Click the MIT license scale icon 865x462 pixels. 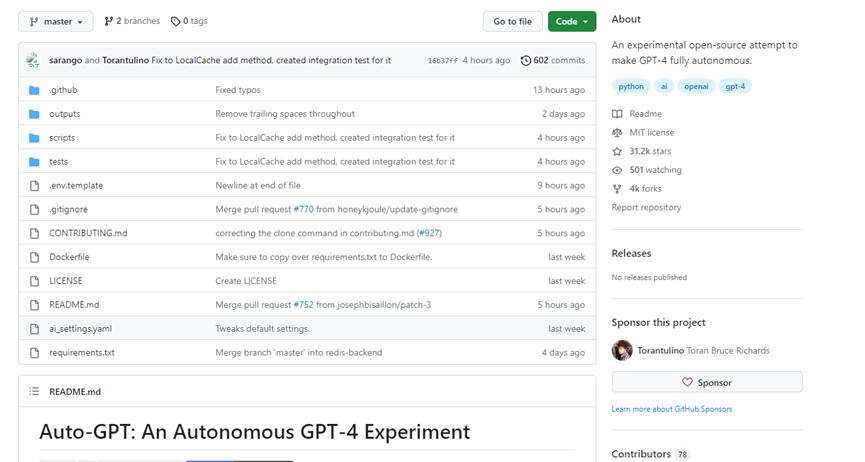point(617,132)
